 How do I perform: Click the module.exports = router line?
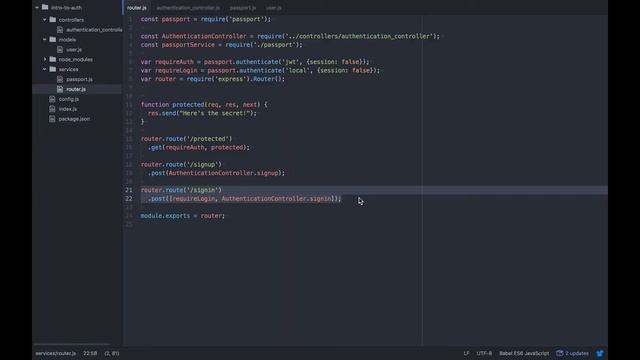[x=183, y=216]
